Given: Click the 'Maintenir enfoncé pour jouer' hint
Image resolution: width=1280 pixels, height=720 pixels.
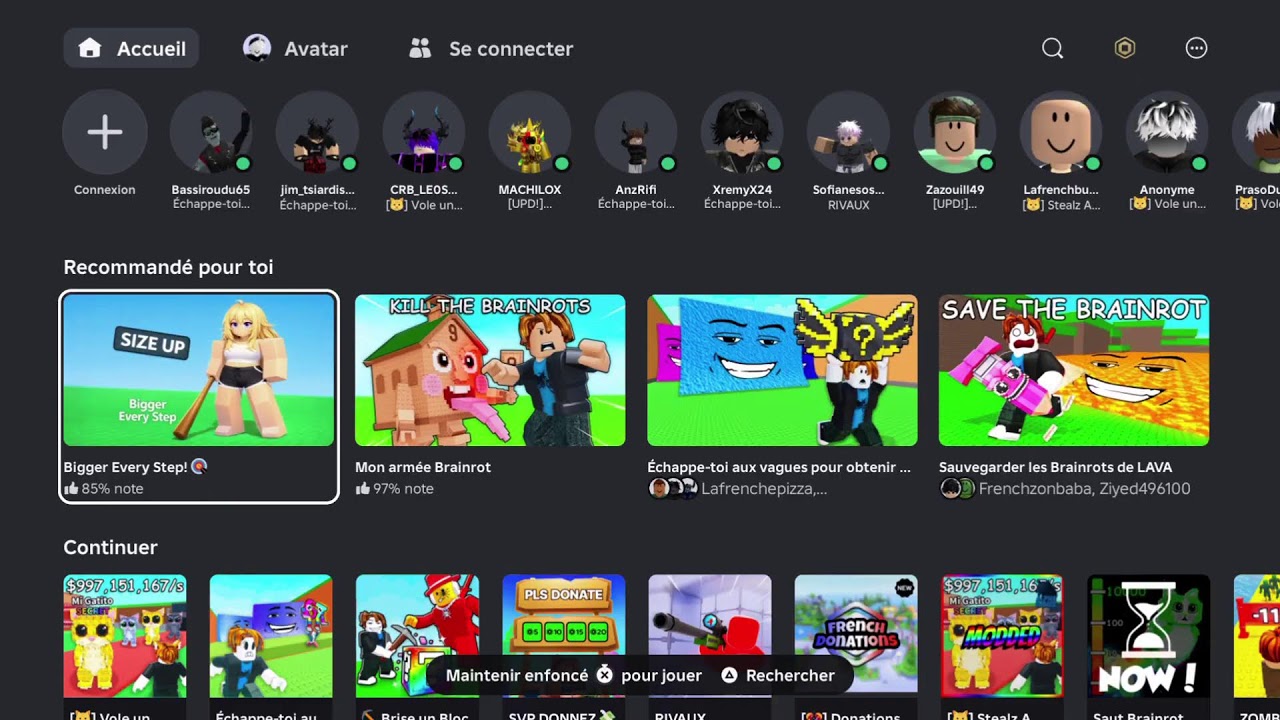Looking at the screenshot, I should (x=574, y=675).
